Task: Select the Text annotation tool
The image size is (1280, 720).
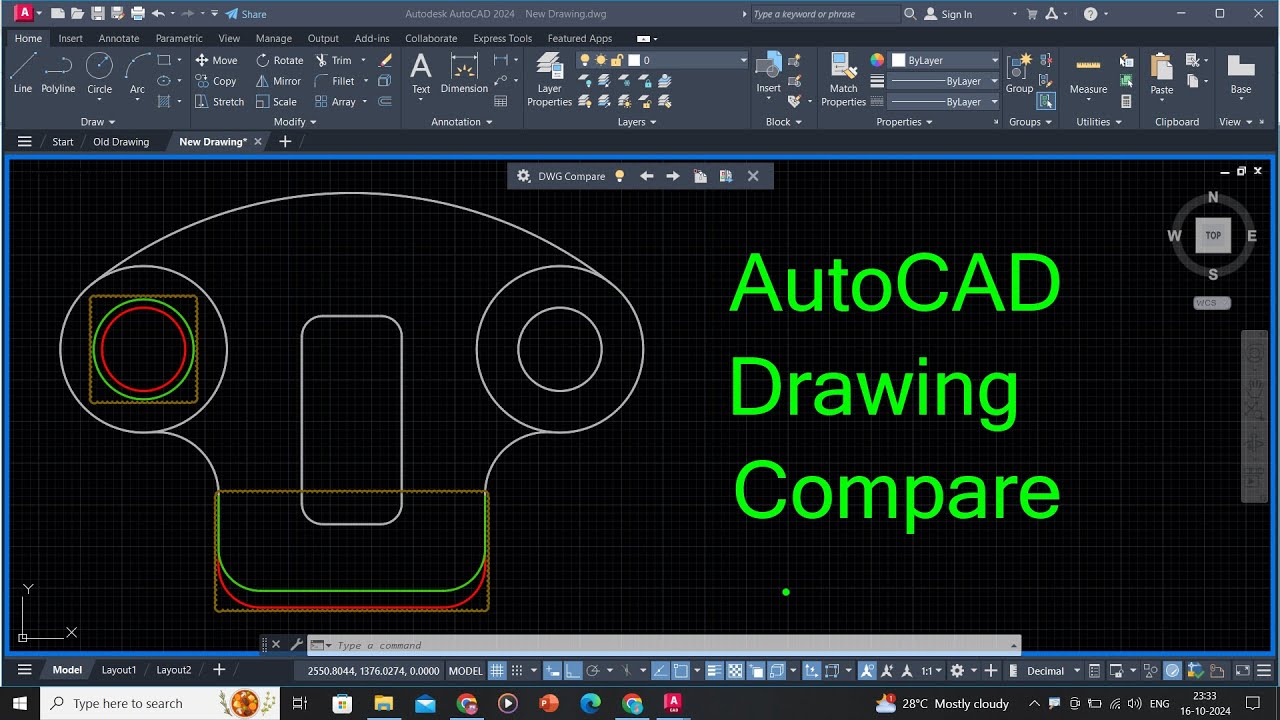Action: pos(421,73)
